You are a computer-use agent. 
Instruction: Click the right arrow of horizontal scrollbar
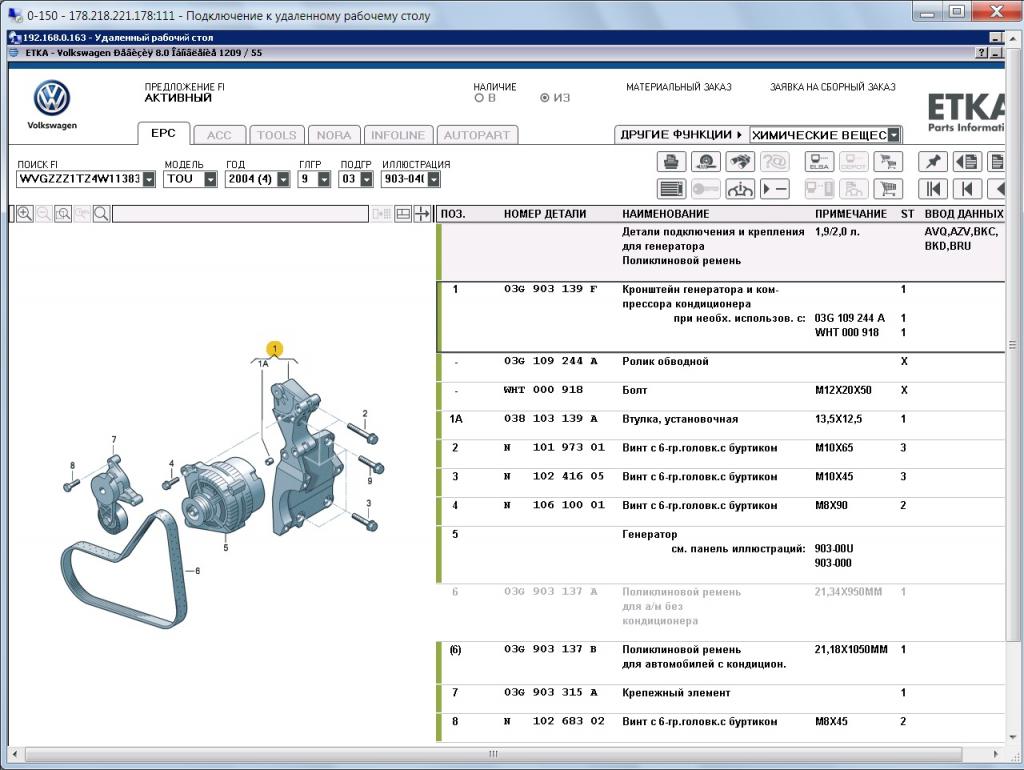tap(995, 754)
